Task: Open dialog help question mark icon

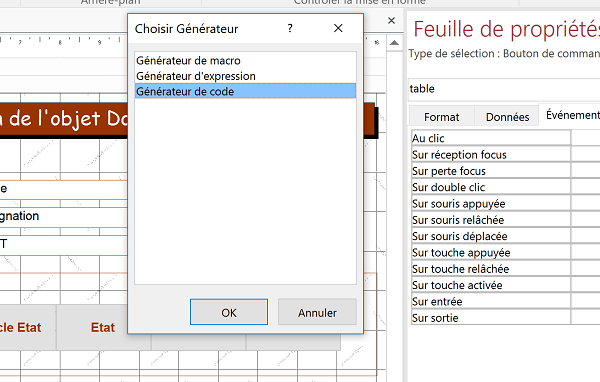Action: point(290,28)
